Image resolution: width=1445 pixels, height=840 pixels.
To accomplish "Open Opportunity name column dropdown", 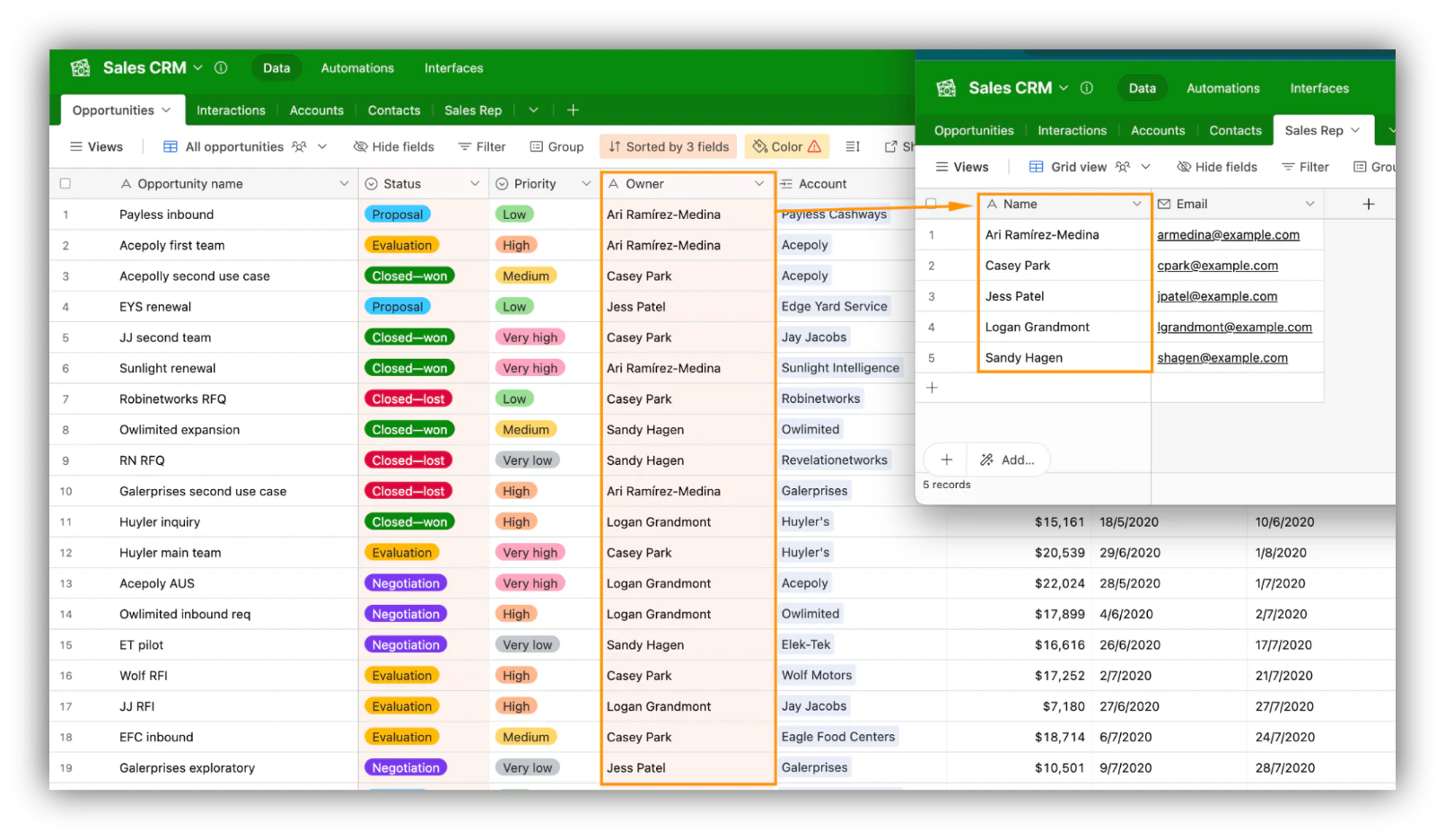I will (x=344, y=184).
